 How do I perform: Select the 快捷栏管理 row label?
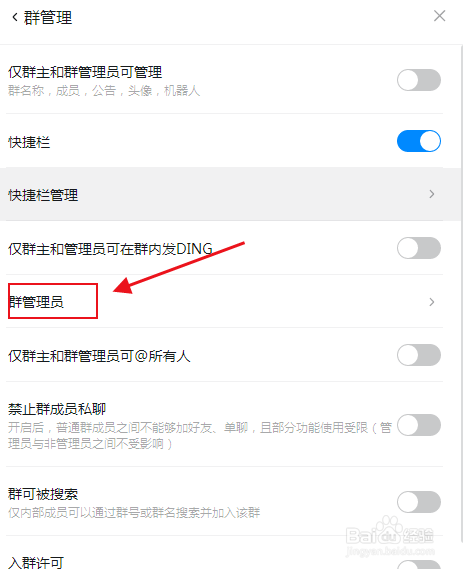pos(43,195)
